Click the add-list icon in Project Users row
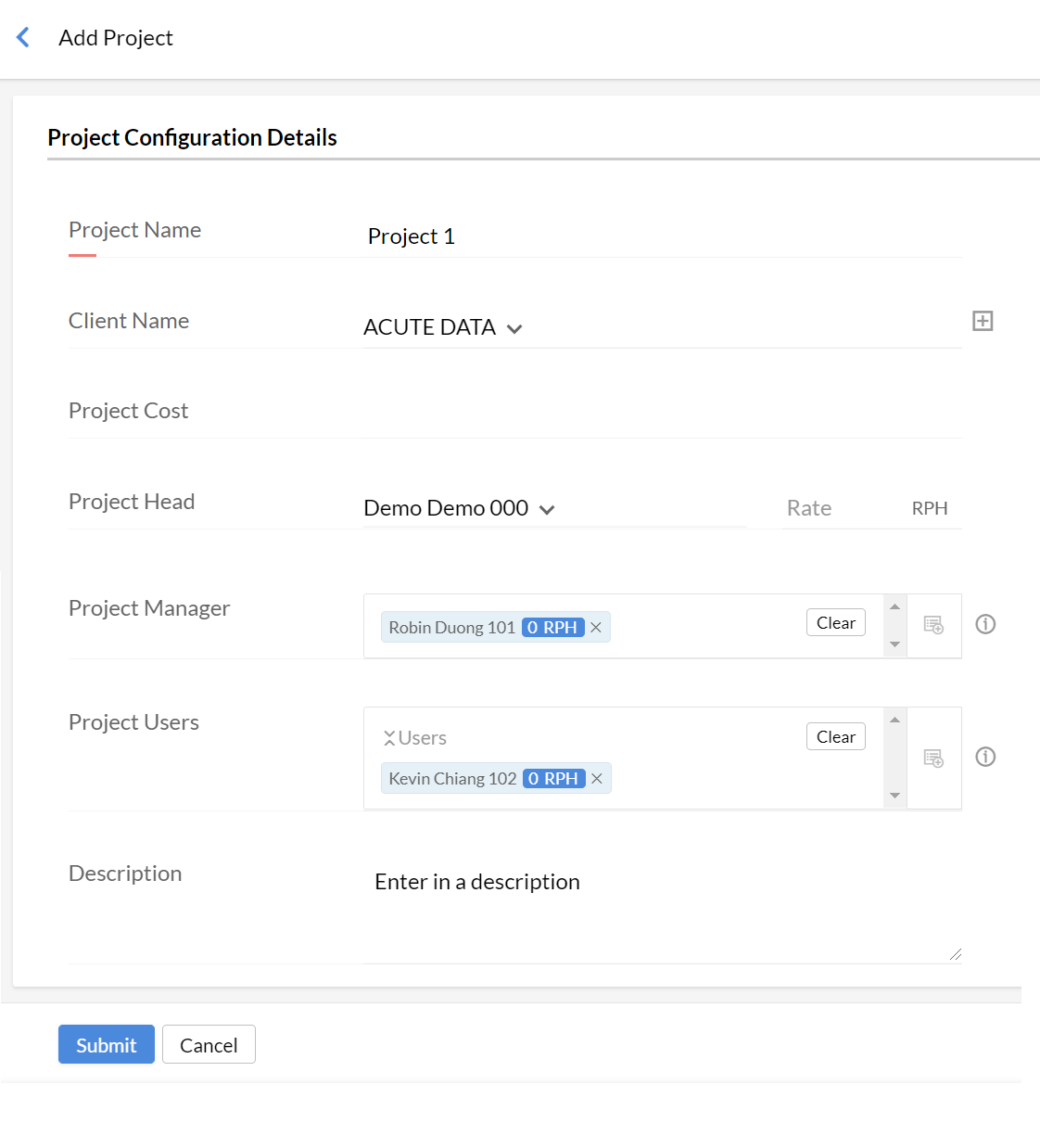The height and width of the screenshot is (1148, 1040). coord(933,759)
